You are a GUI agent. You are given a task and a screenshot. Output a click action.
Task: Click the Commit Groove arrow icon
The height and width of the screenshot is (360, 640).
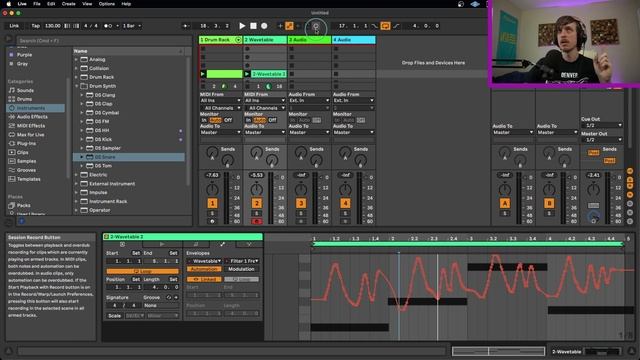pos(176,298)
